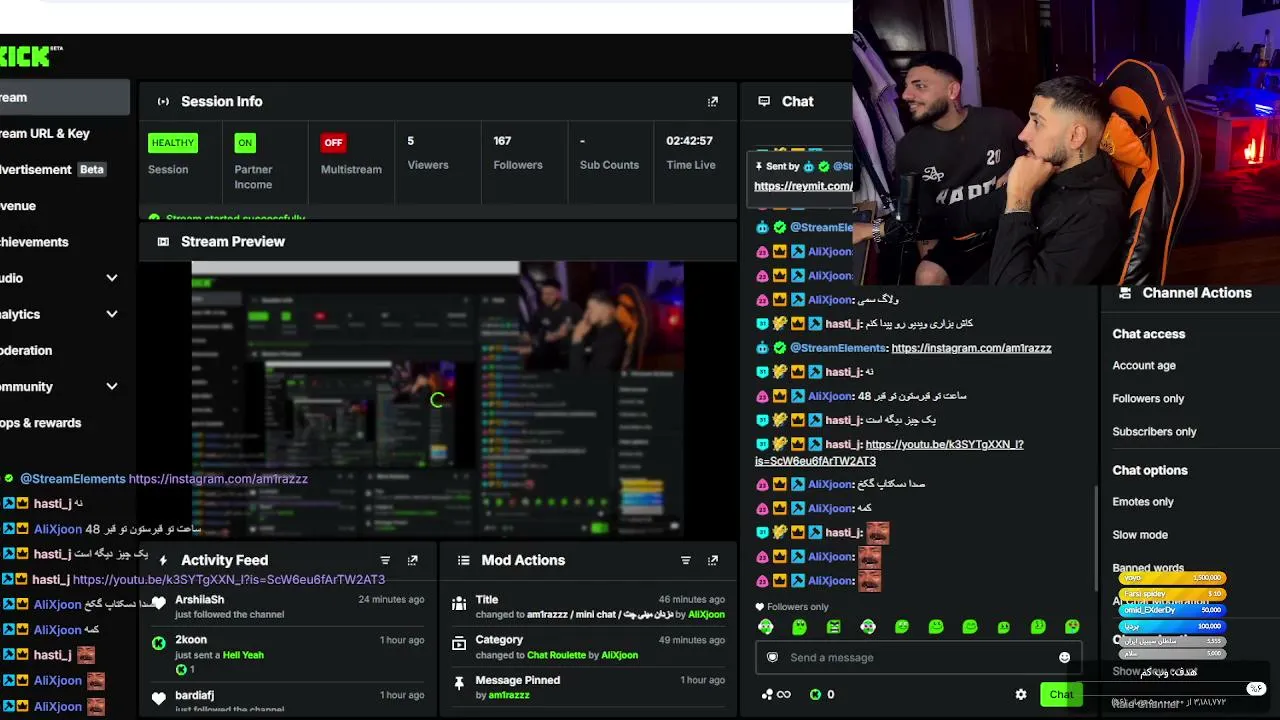Viewport: 1280px width, 720px height.
Task: Click the 02:42:57 Time Live value
Action: tap(689, 141)
